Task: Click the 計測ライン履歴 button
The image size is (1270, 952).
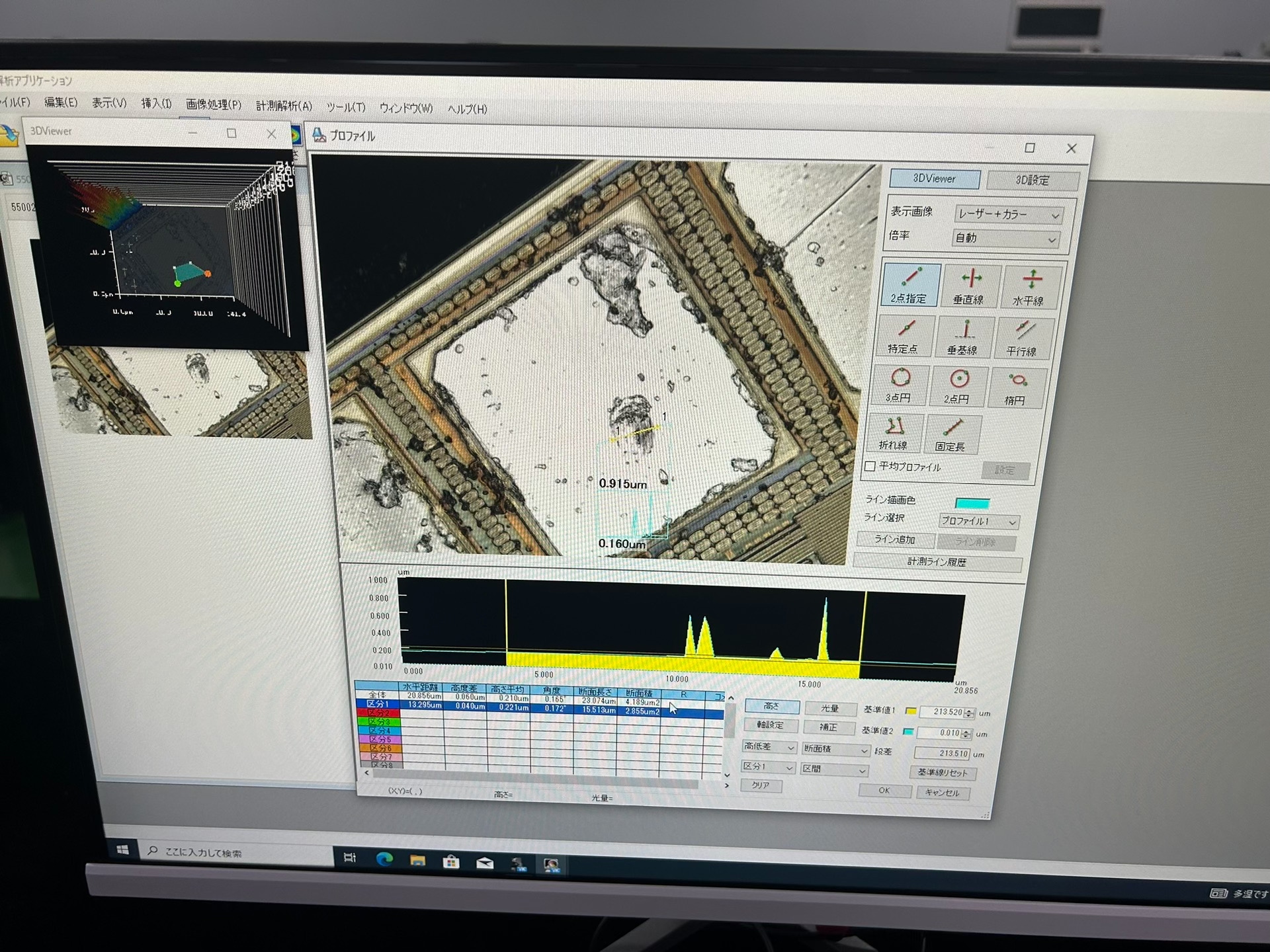Action: coord(937,561)
